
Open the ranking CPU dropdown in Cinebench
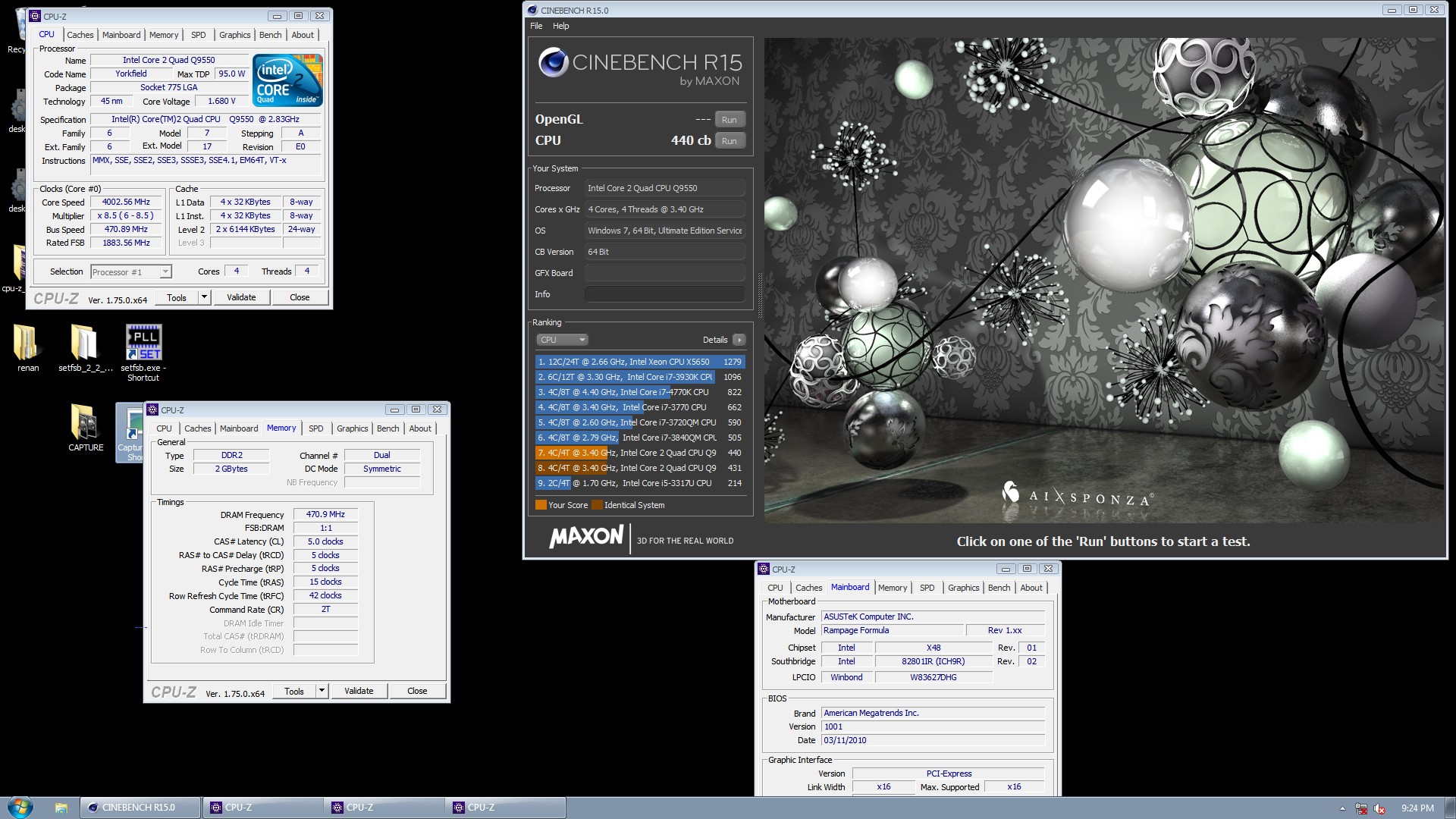(x=562, y=340)
